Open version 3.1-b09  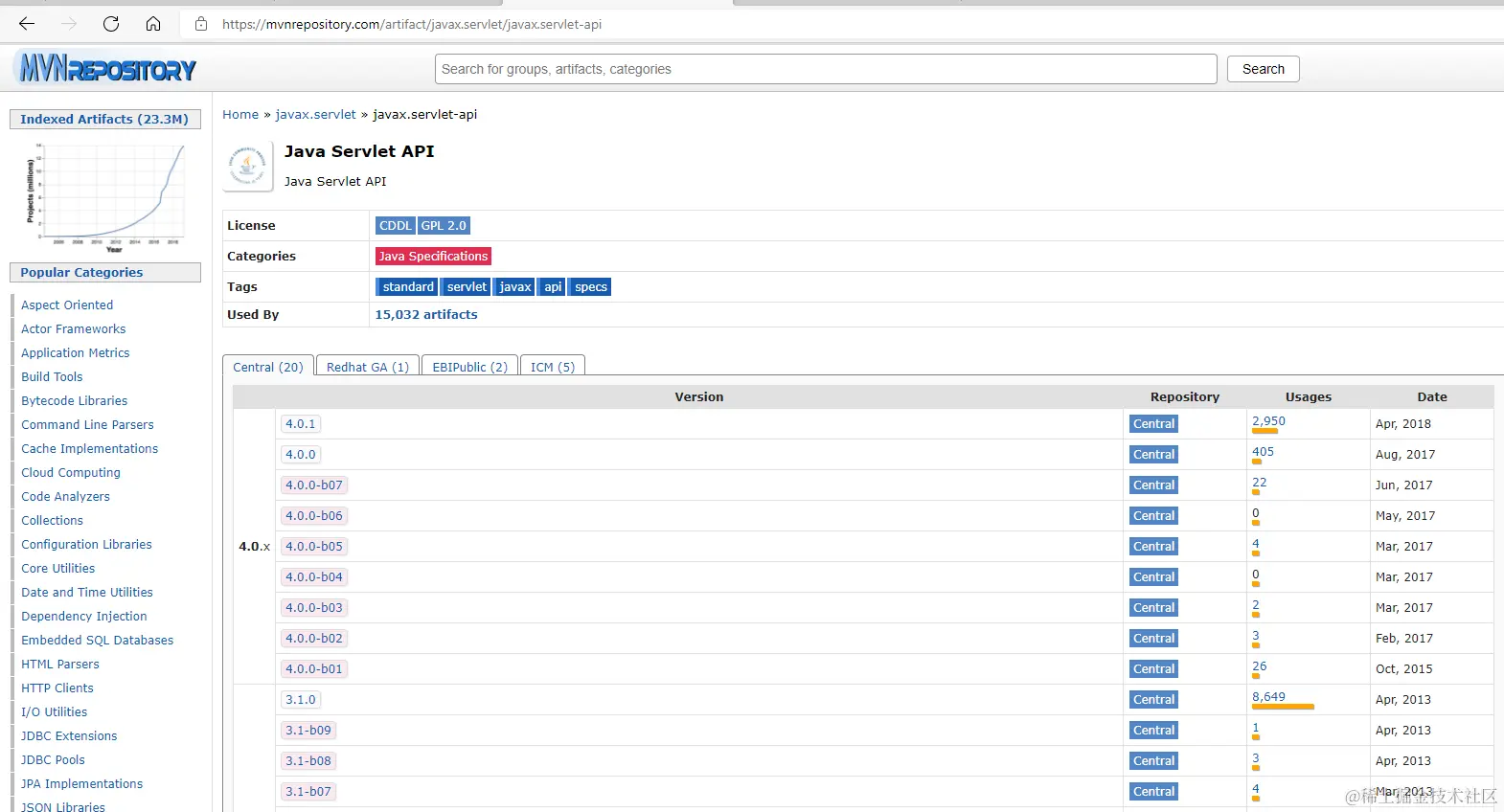pyautogui.click(x=308, y=731)
